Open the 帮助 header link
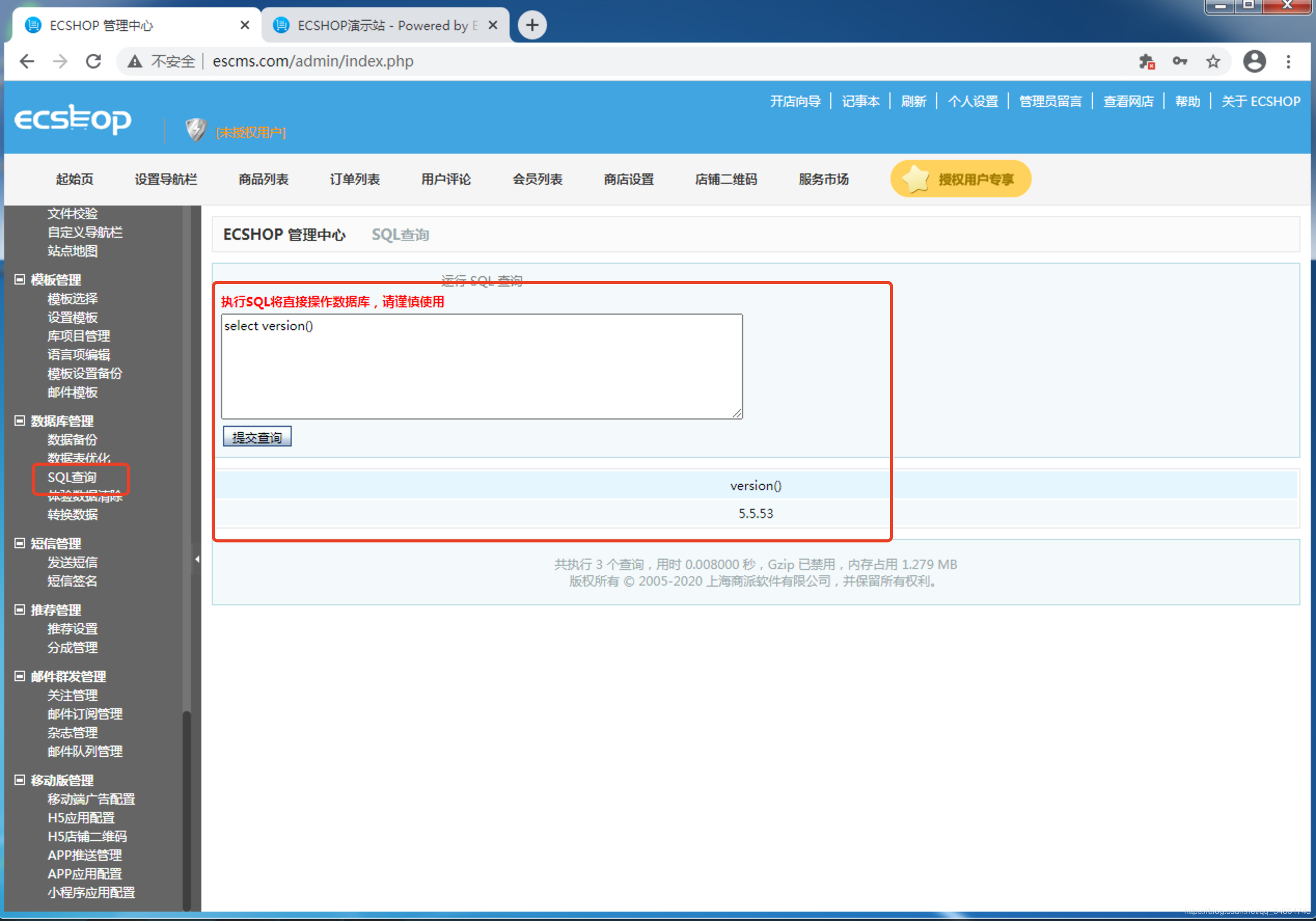The height and width of the screenshot is (921, 1316). point(1188,102)
